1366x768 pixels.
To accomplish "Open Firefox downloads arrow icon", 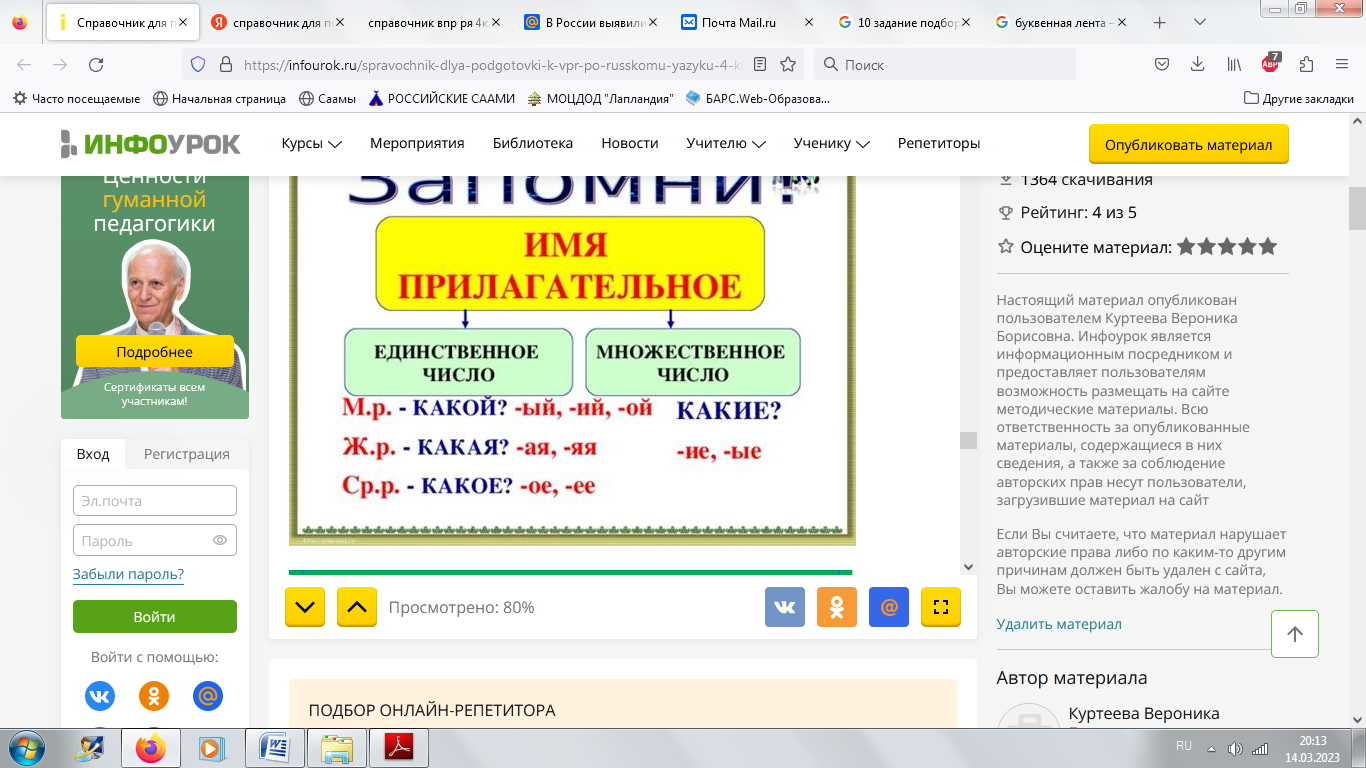I will (1198, 64).
